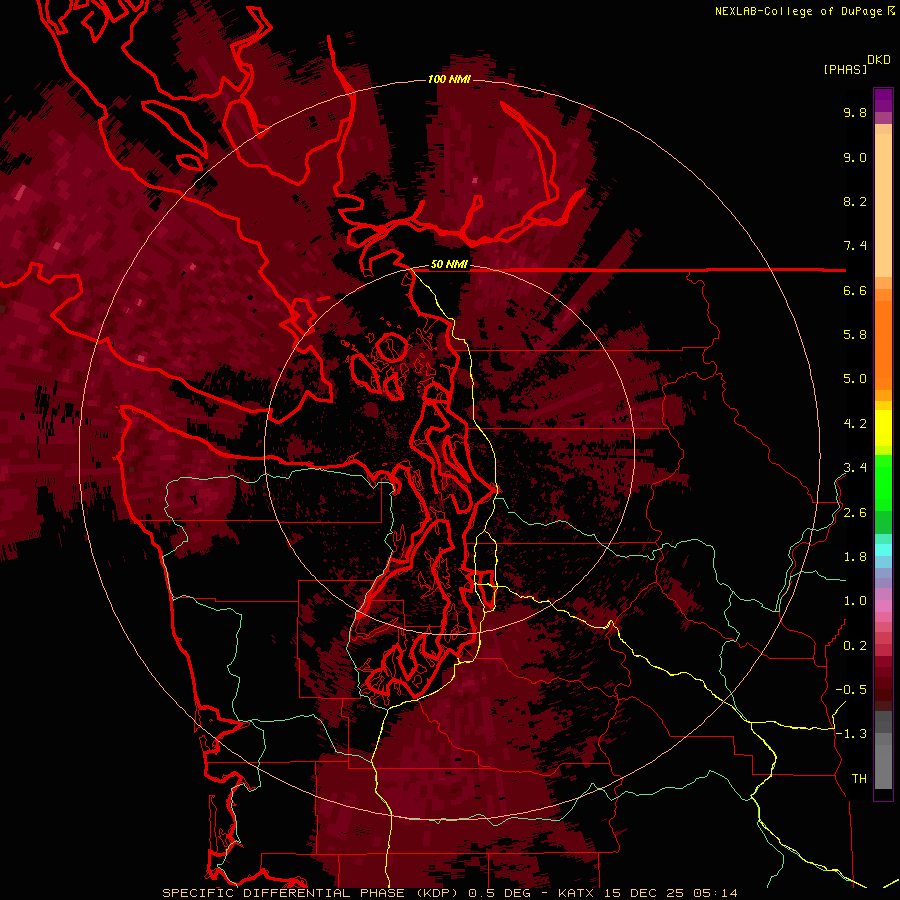Click the 6.6 scale value
The width and height of the screenshot is (900, 900).
pyautogui.click(x=855, y=290)
